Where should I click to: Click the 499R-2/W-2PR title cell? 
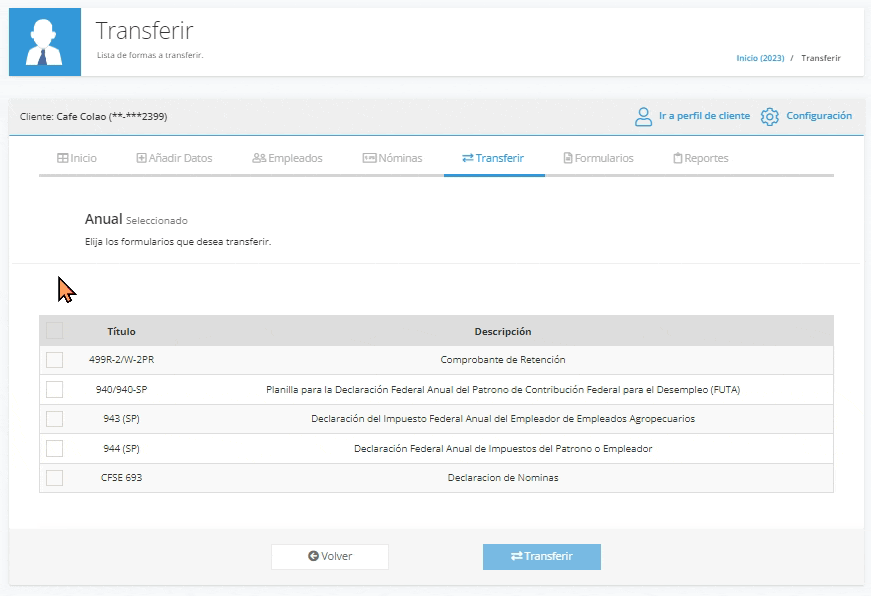tap(122, 359)
